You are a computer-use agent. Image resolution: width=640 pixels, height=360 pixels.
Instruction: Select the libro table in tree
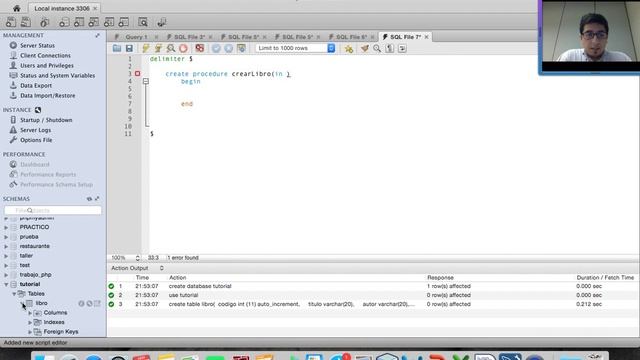point(41,303)
